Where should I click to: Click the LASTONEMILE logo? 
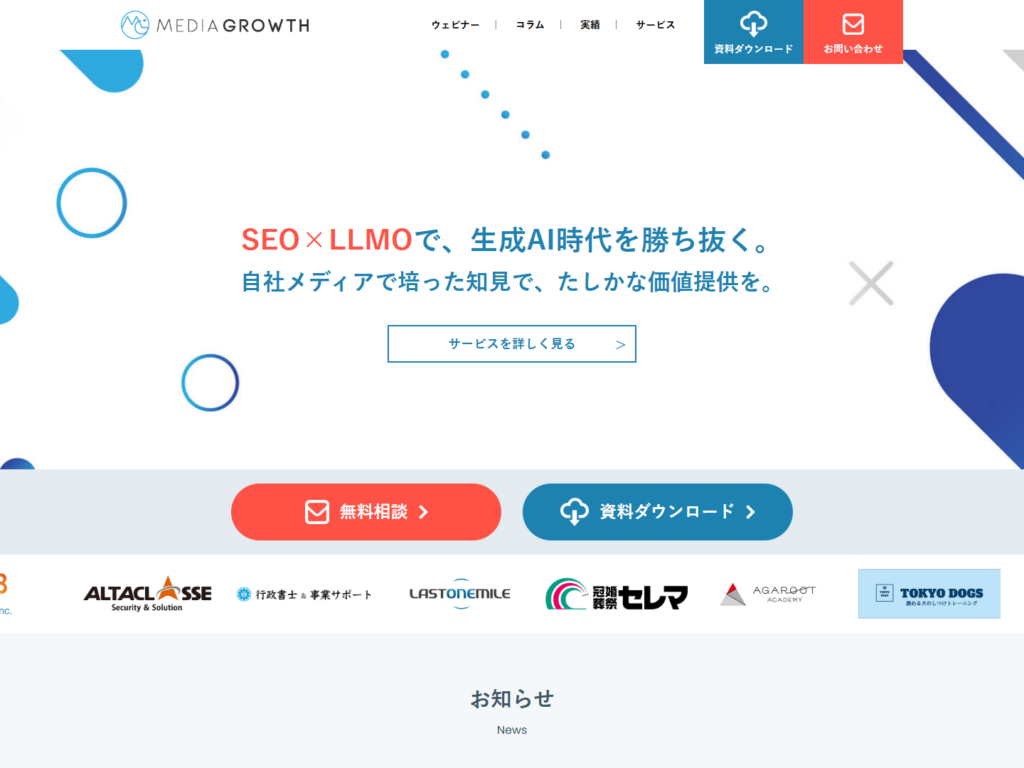point(460,594)
